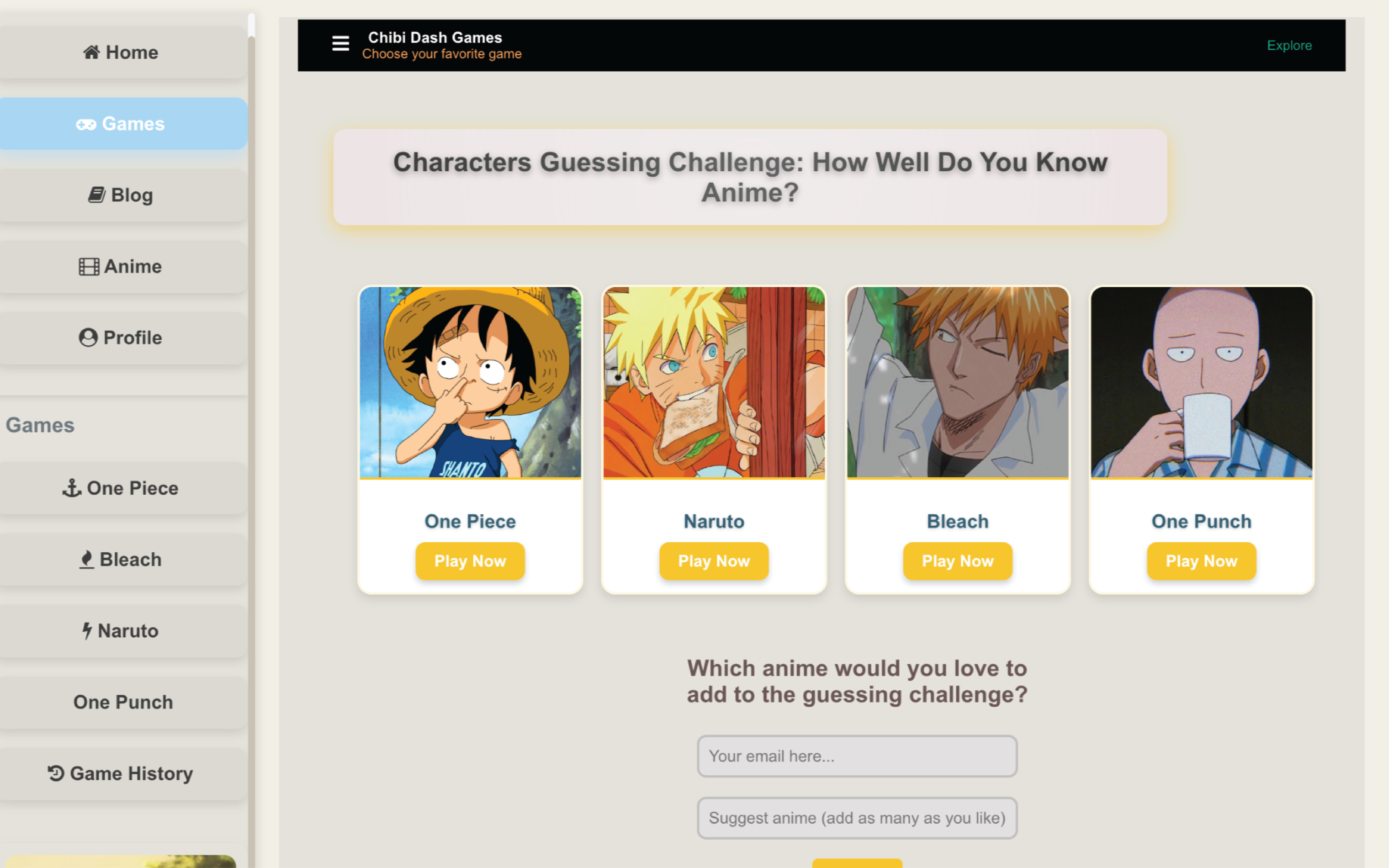The image size is (1389, 868).
Task: Click the Profile user icon
Action: click(x=88, y=337)
